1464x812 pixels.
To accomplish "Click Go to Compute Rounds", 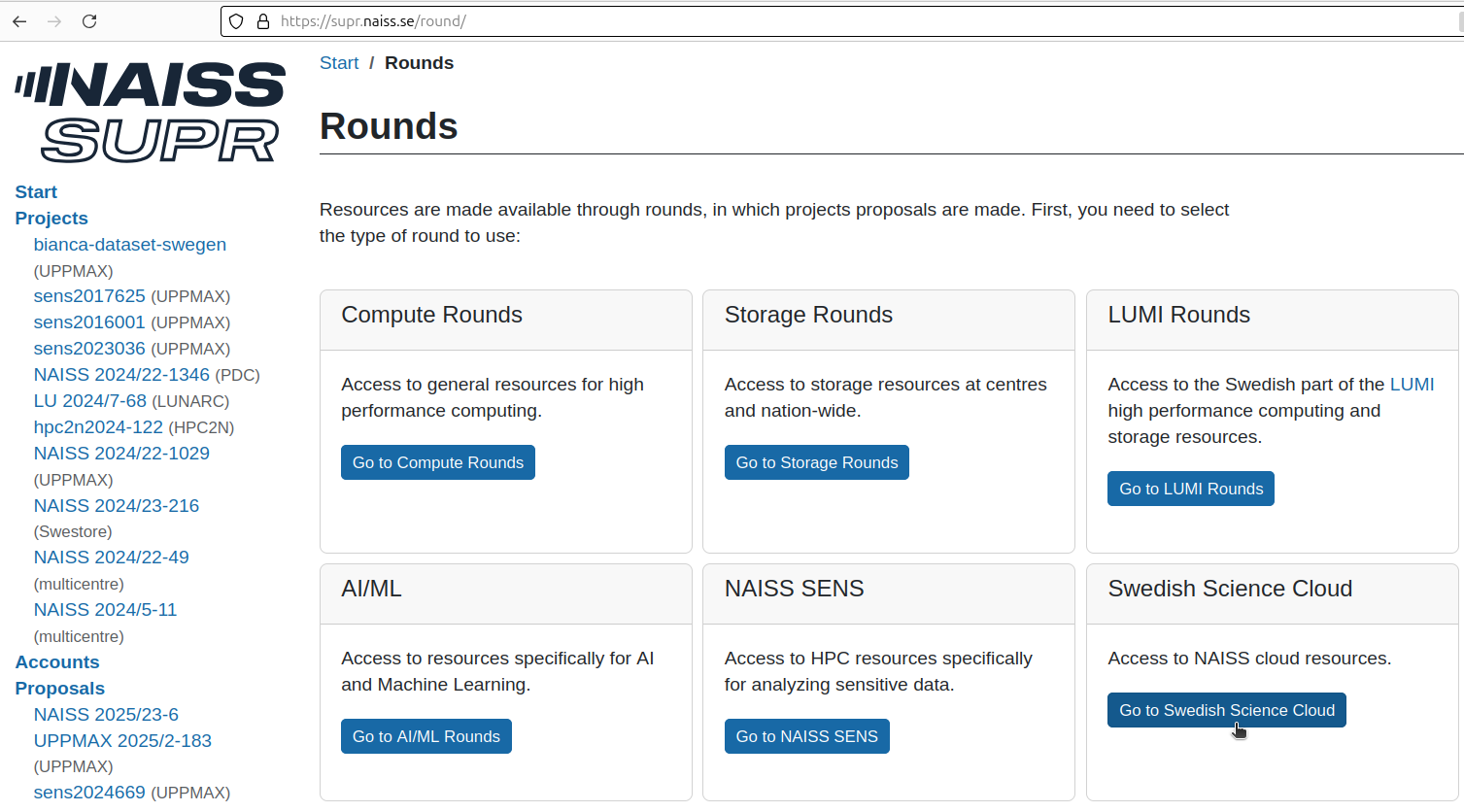I will click(437, 461).
